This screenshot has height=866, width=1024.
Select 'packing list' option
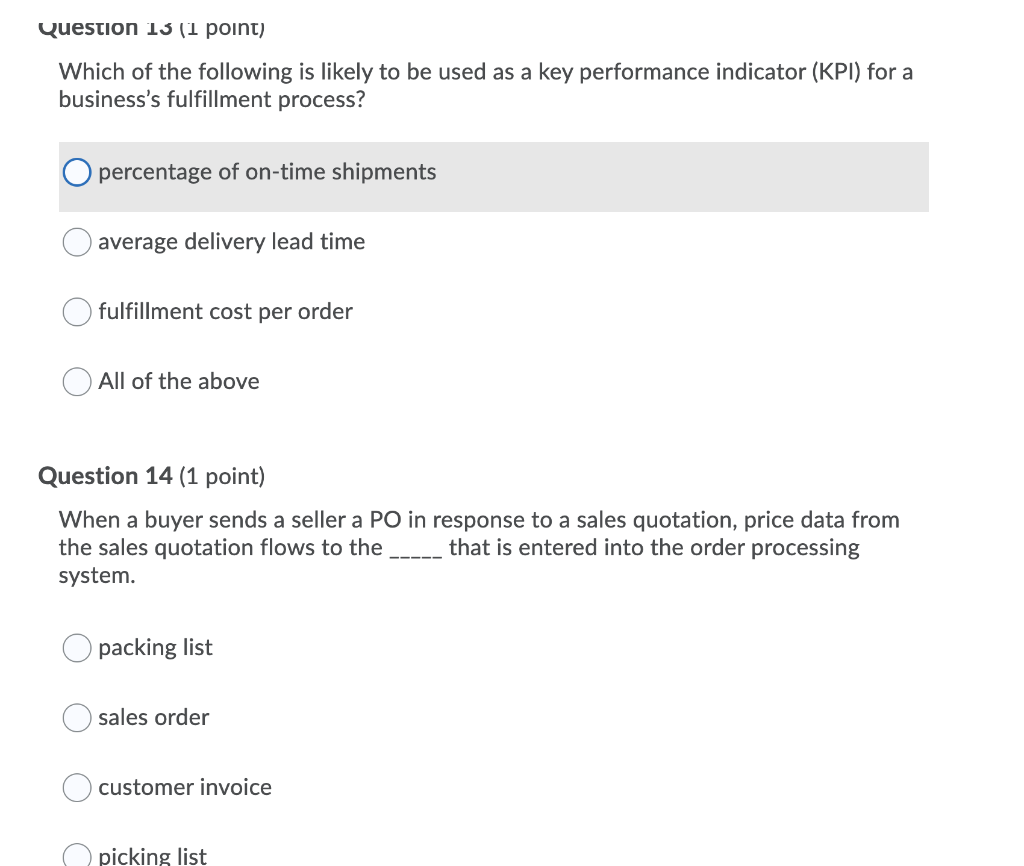76,648
